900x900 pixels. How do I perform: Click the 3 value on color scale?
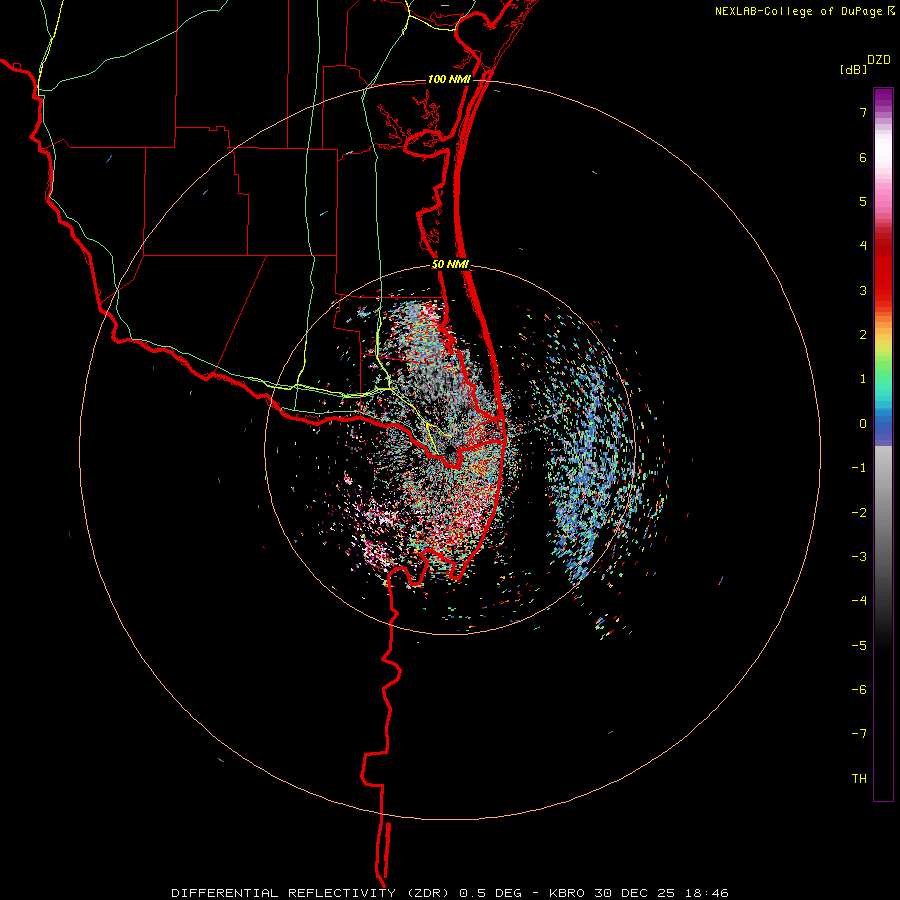click(863, 290)
